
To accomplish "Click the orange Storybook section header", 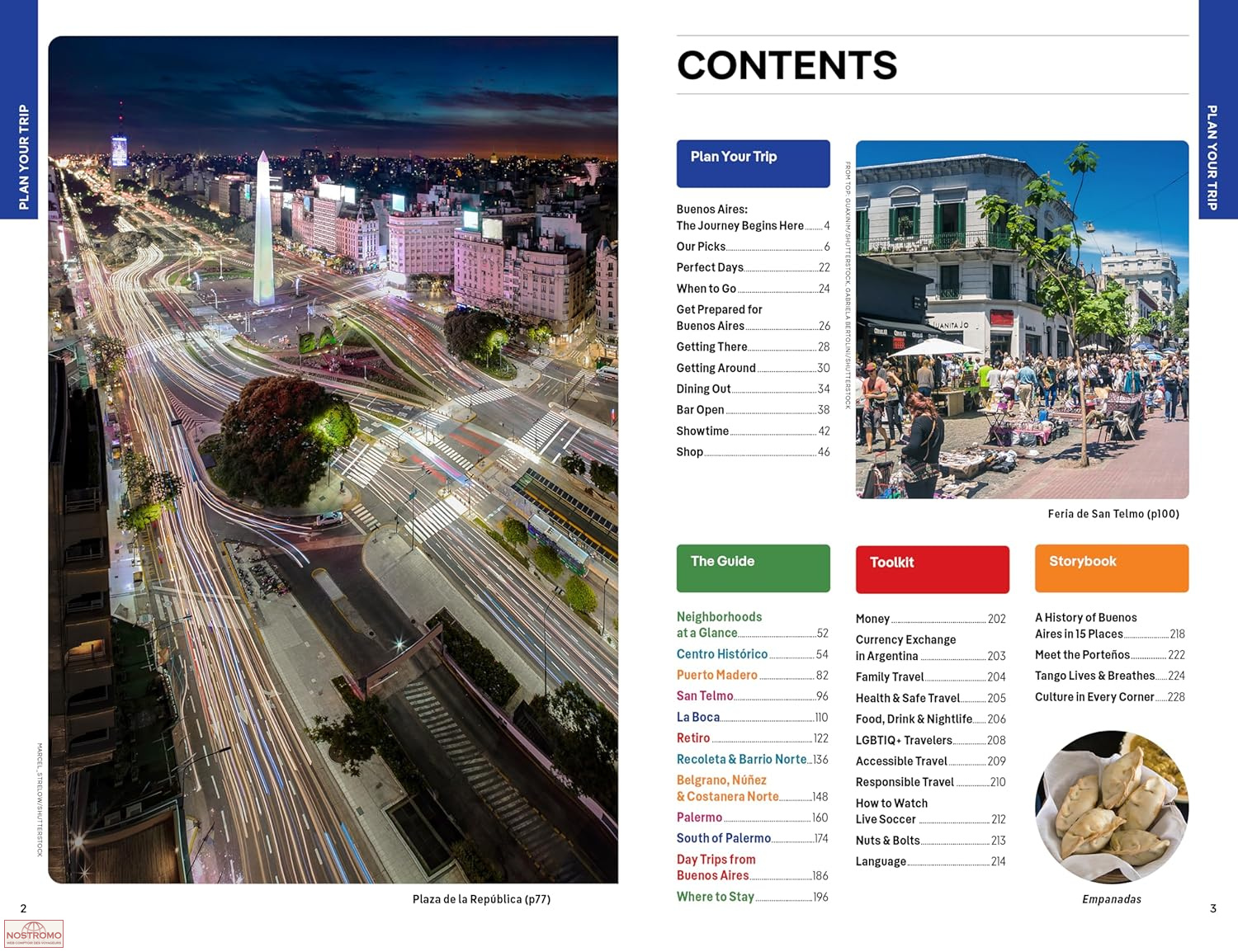I will [x=1111, y=568].
